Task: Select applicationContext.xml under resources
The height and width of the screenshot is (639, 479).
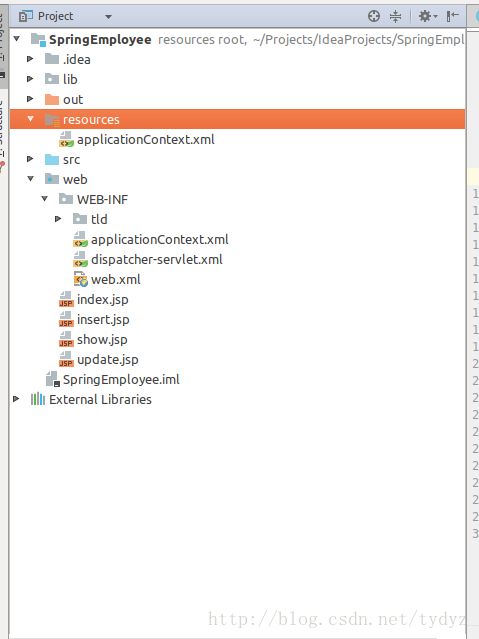Action: tap(146, 139)
